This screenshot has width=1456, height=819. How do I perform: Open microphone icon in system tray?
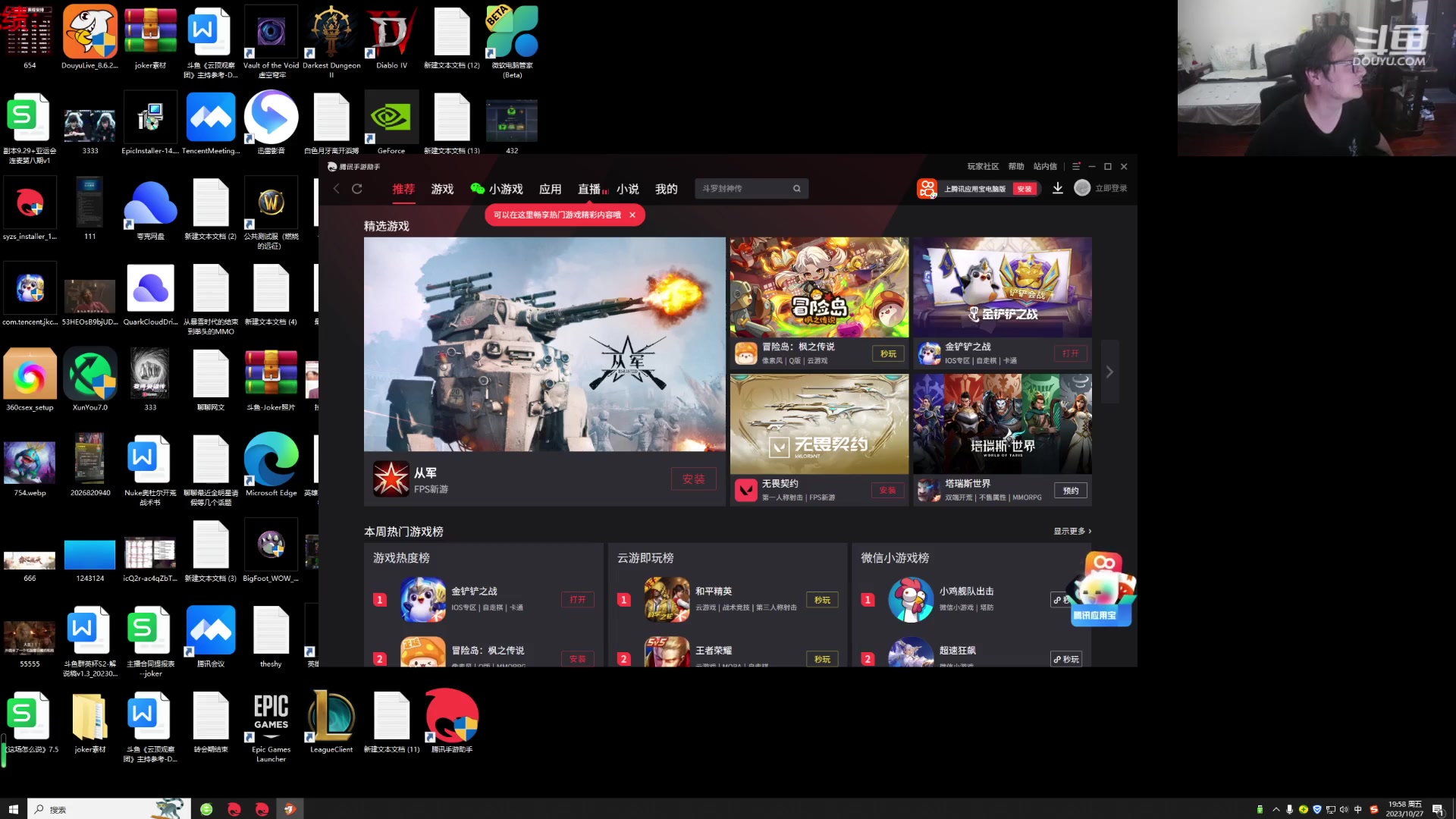[1289, 809]
